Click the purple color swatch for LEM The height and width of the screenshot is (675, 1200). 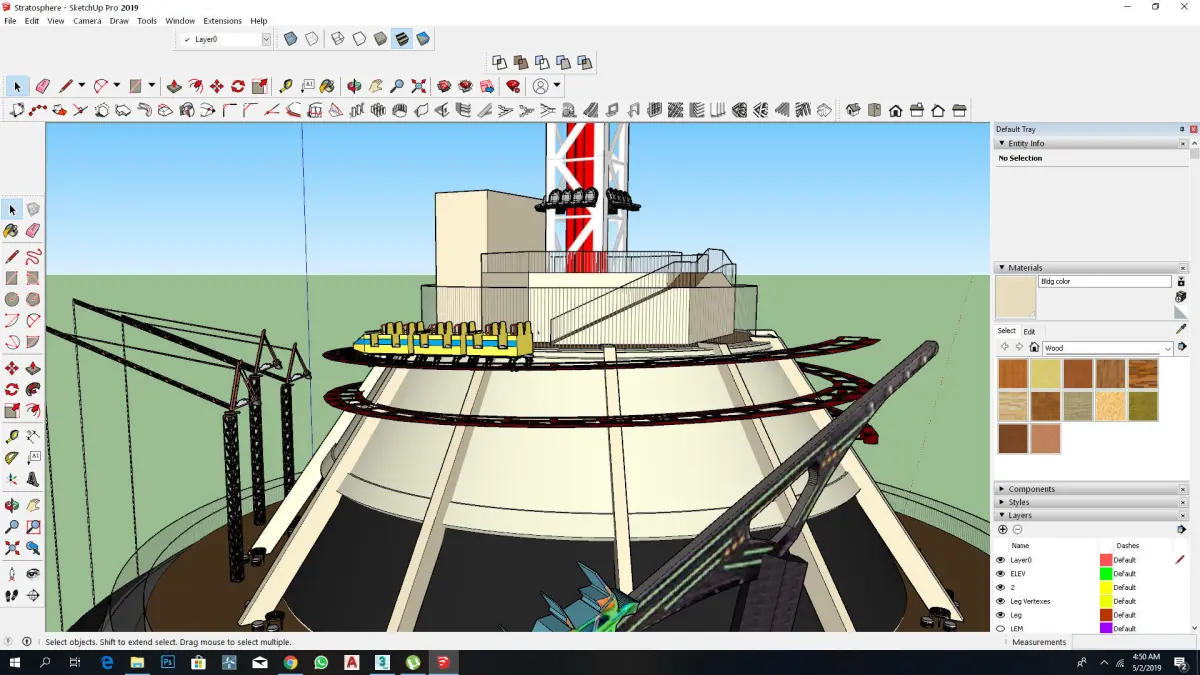pos(1106,628)
